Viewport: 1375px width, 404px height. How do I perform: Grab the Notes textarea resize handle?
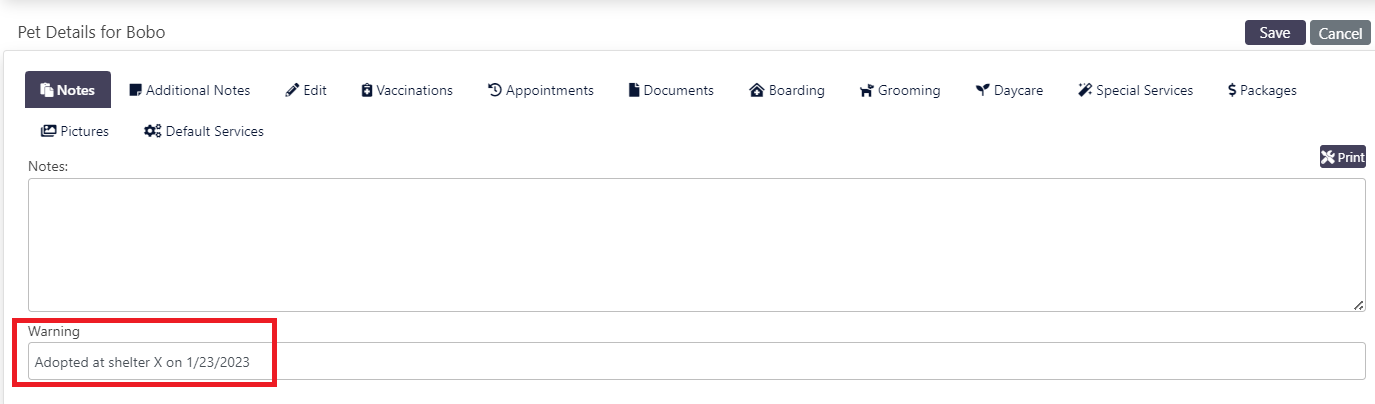click(x=1359, y=304)
